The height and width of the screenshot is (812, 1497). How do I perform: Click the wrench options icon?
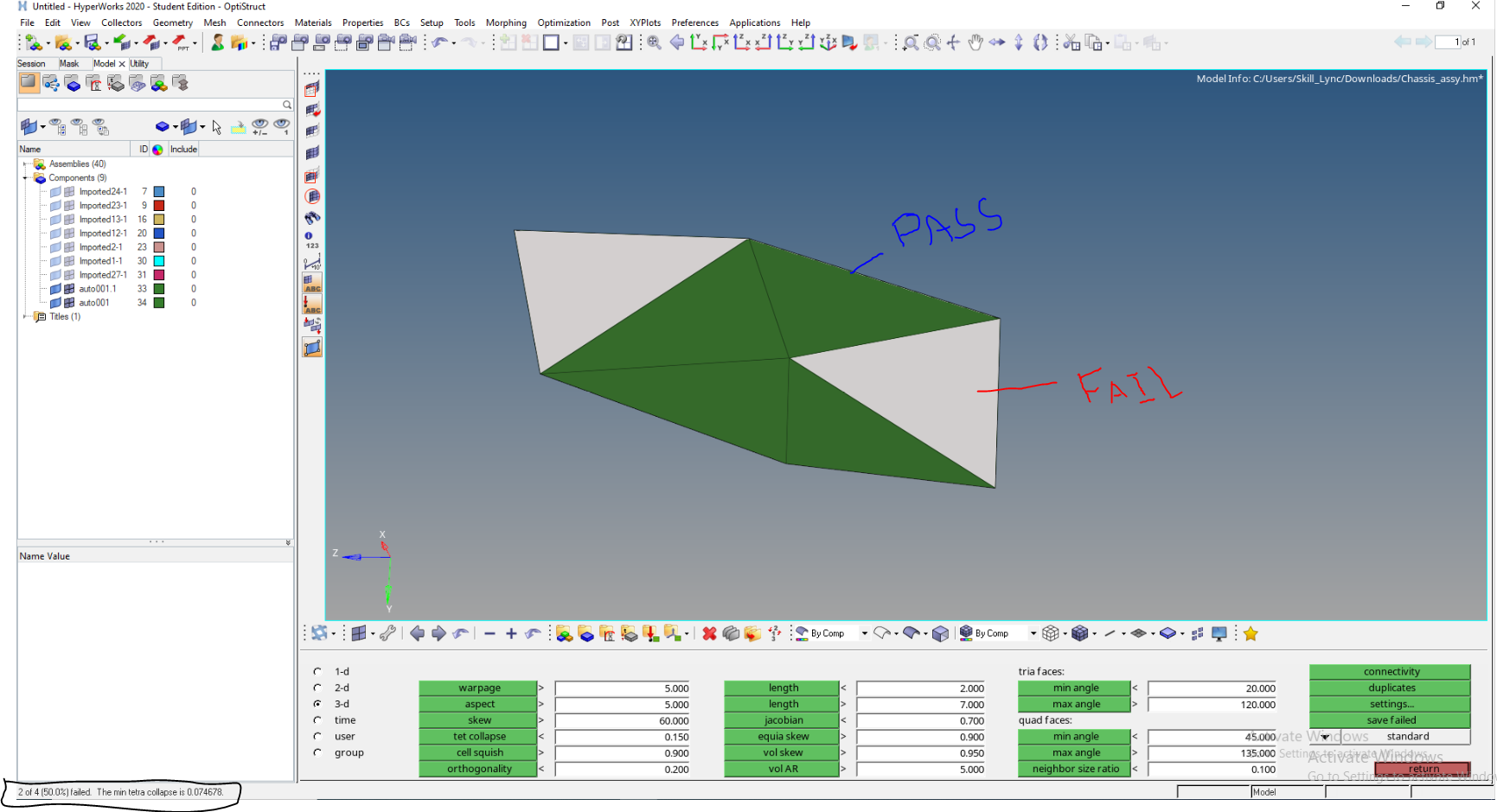(x=387, y=634)
